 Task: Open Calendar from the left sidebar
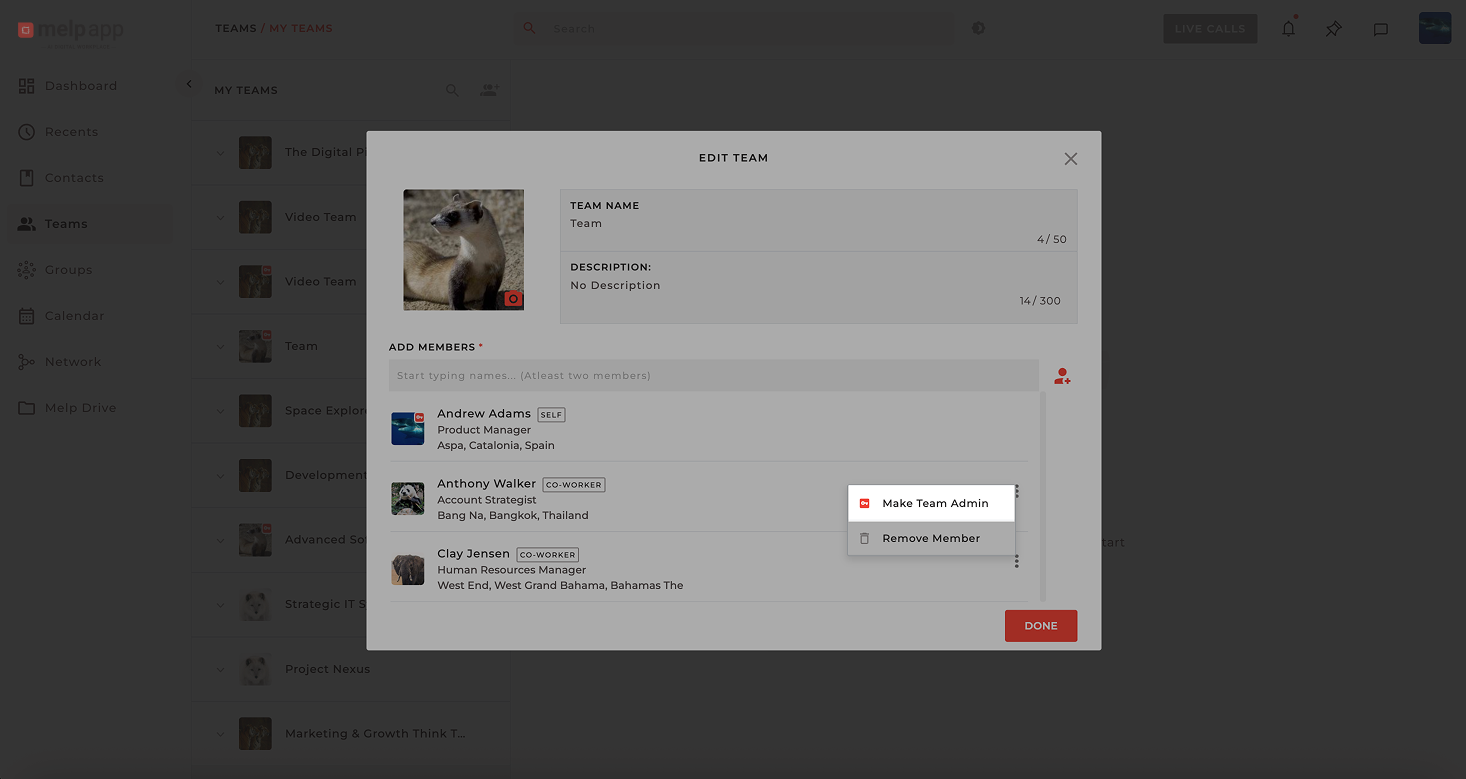click(x=74, y=316)
